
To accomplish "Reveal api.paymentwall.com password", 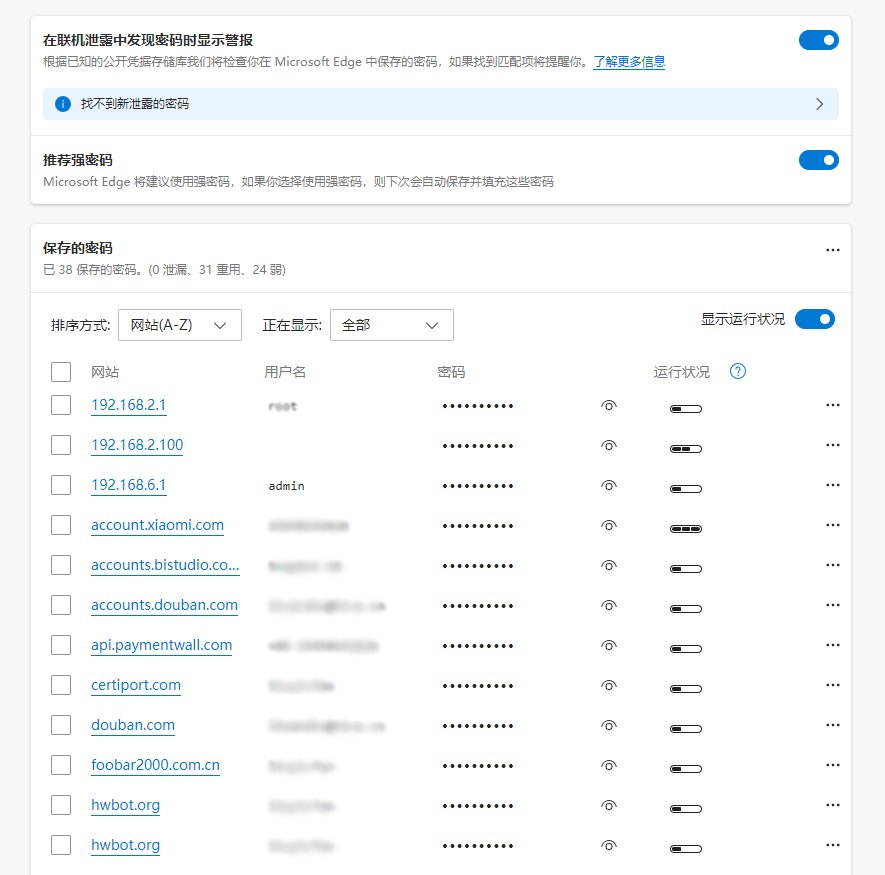I will coord(608,646).
